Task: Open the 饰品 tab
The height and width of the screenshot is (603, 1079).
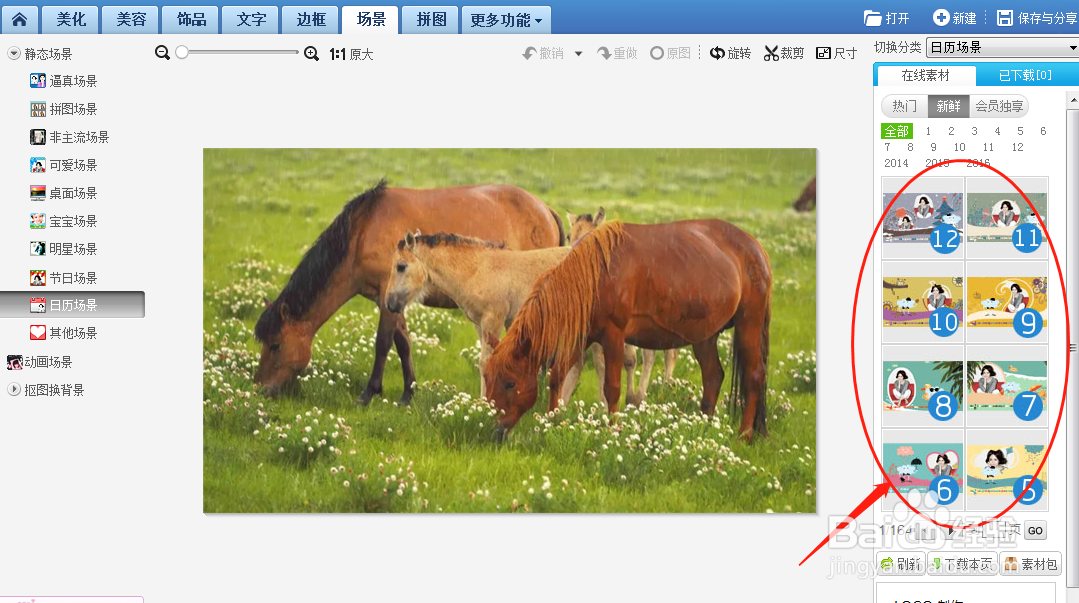Action: 191,19
